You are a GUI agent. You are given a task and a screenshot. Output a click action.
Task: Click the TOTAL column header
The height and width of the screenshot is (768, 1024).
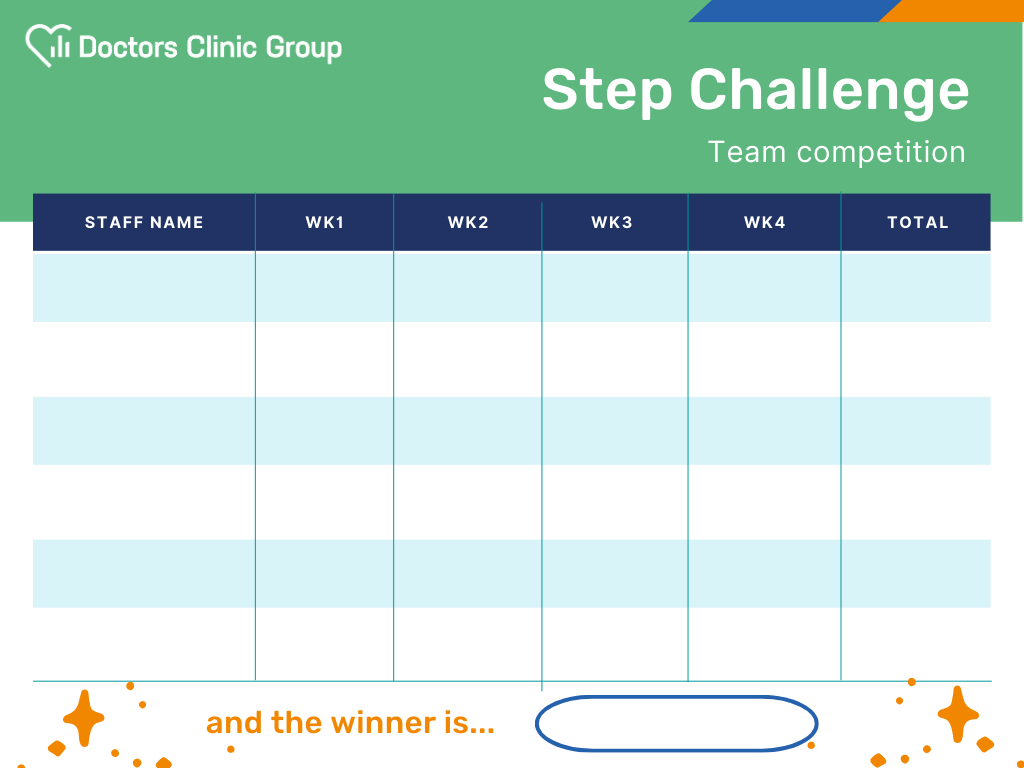coord(916,222)
